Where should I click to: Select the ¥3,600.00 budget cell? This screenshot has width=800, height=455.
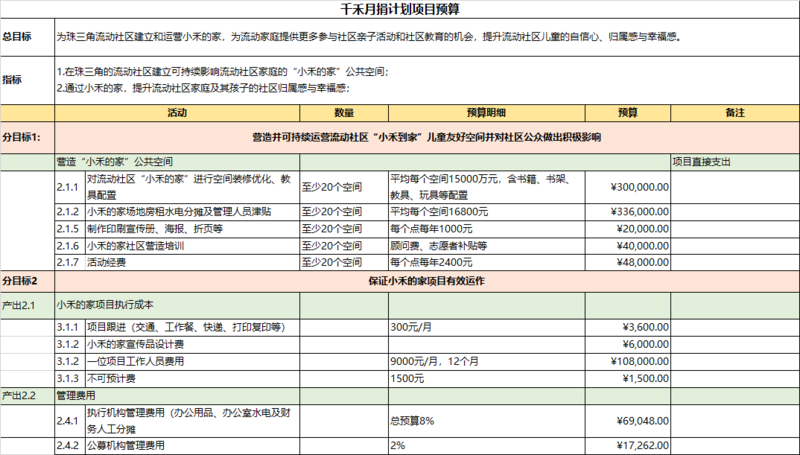[628, 327]
